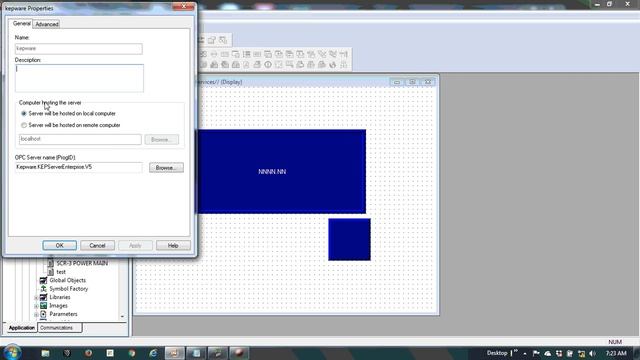Click the SCR-3 POWER MAIN file icon
640x360 pixels.
click(51, 263)
